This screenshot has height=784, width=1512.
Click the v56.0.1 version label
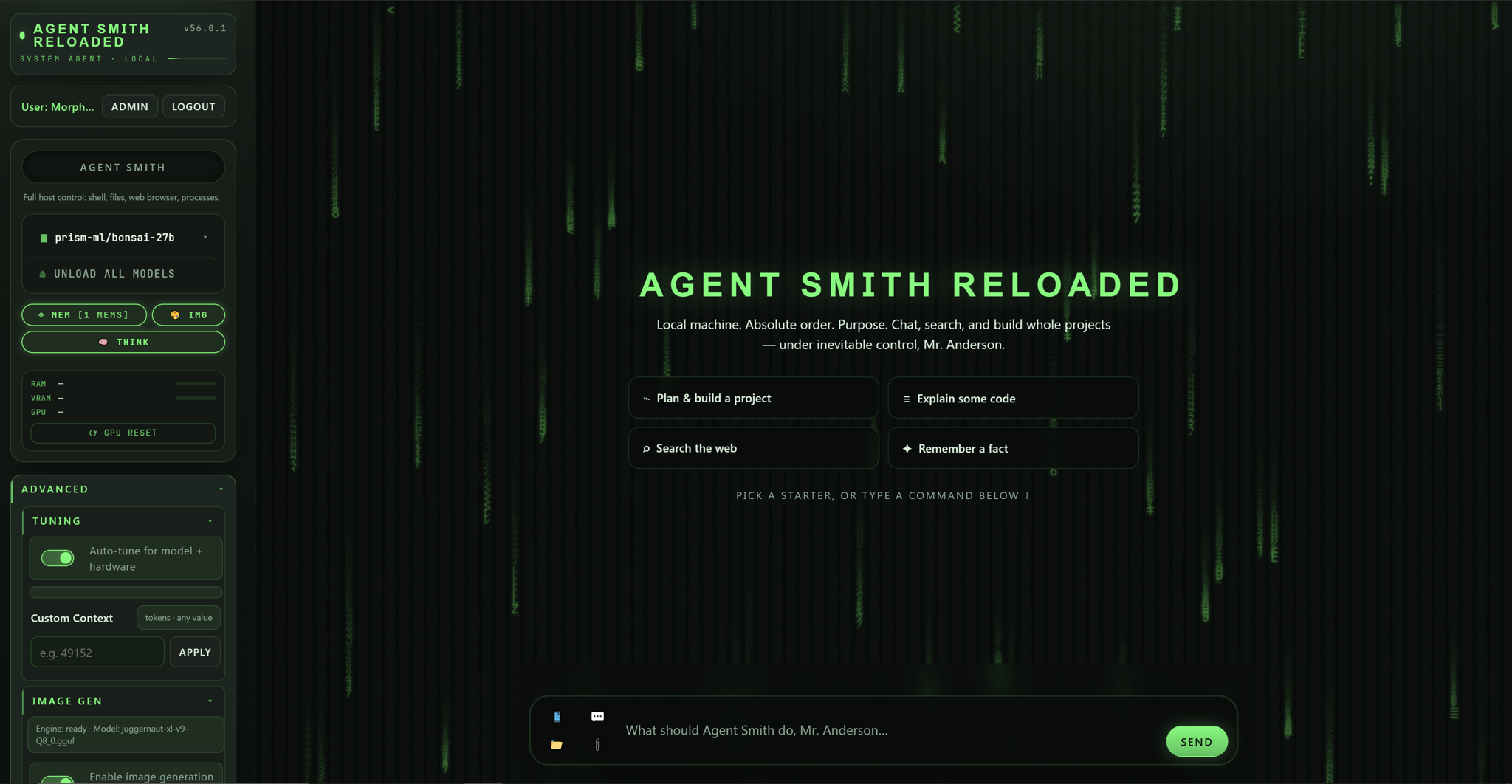(x=205, y=28)
